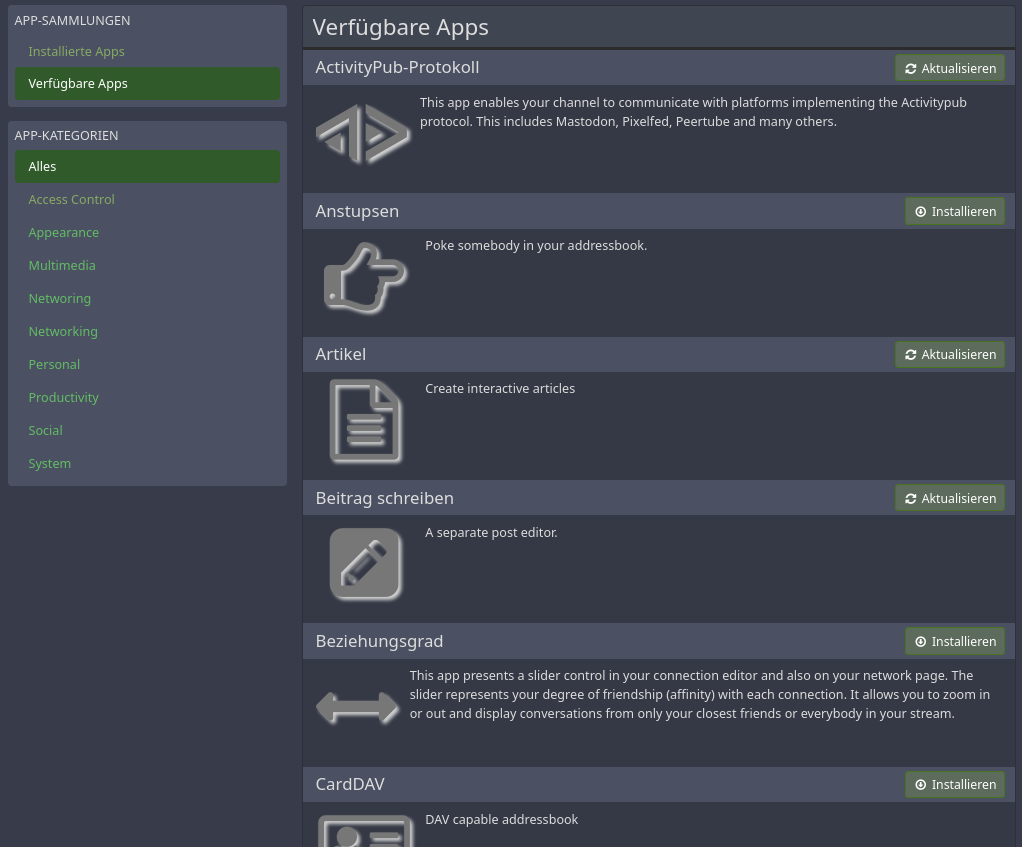Click the Anstupsen pointing hand icon
Screen dimensions: 1022x847
pos(365,278)
